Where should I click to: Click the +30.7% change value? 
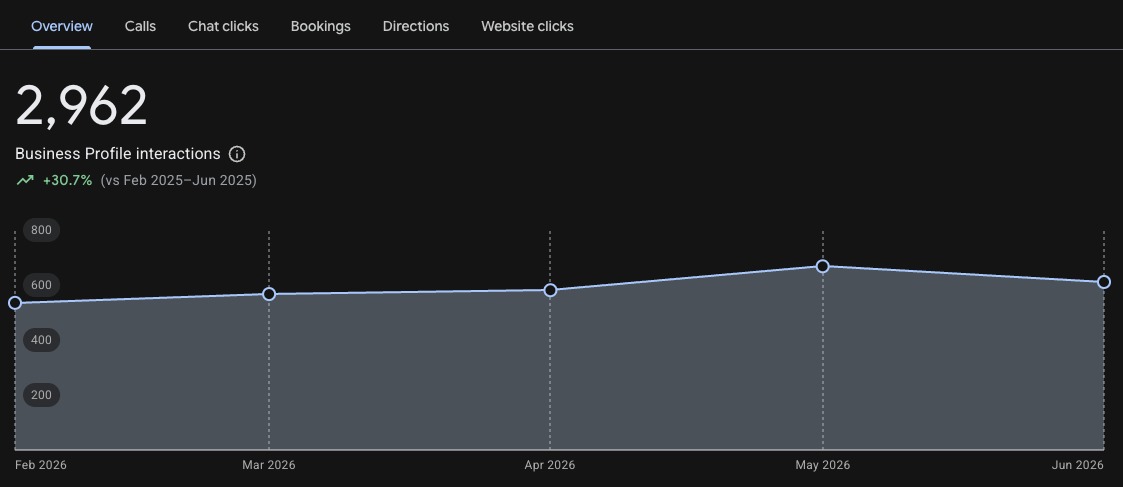tap(67, 180)
